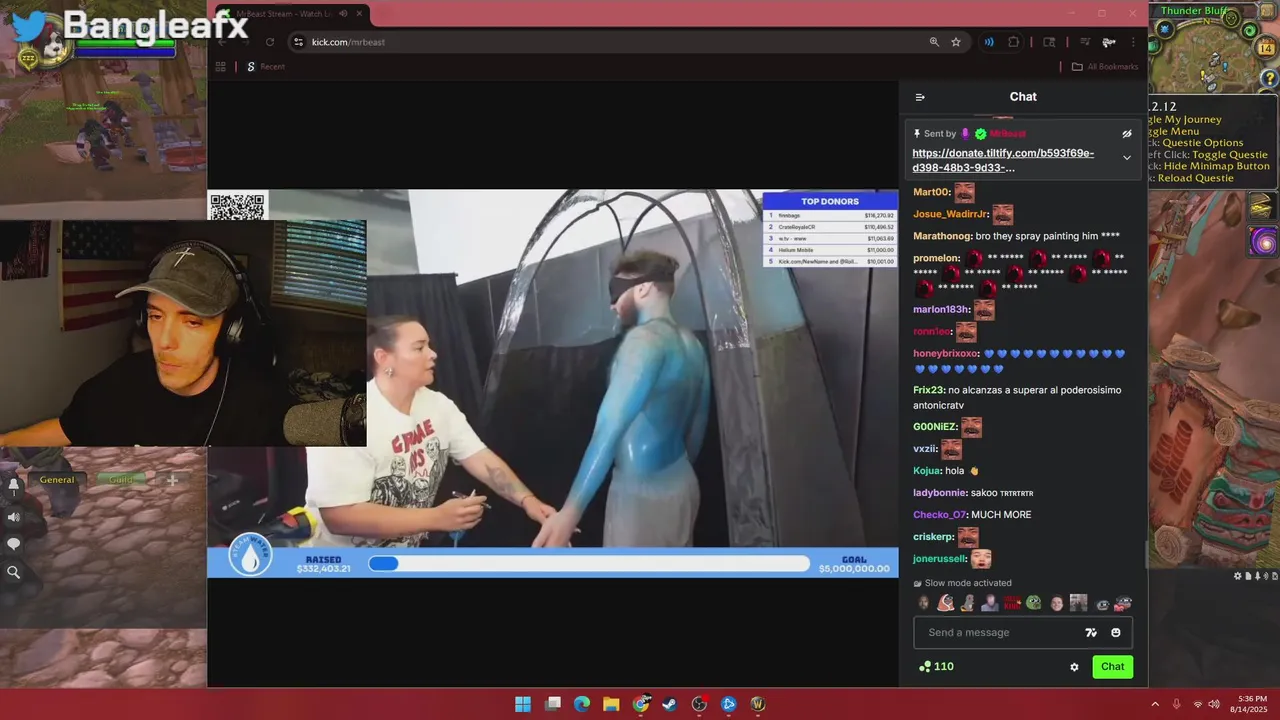Click the green Chat send button
Viewport: 1280px width, 720px height.
pos(1113,667)
